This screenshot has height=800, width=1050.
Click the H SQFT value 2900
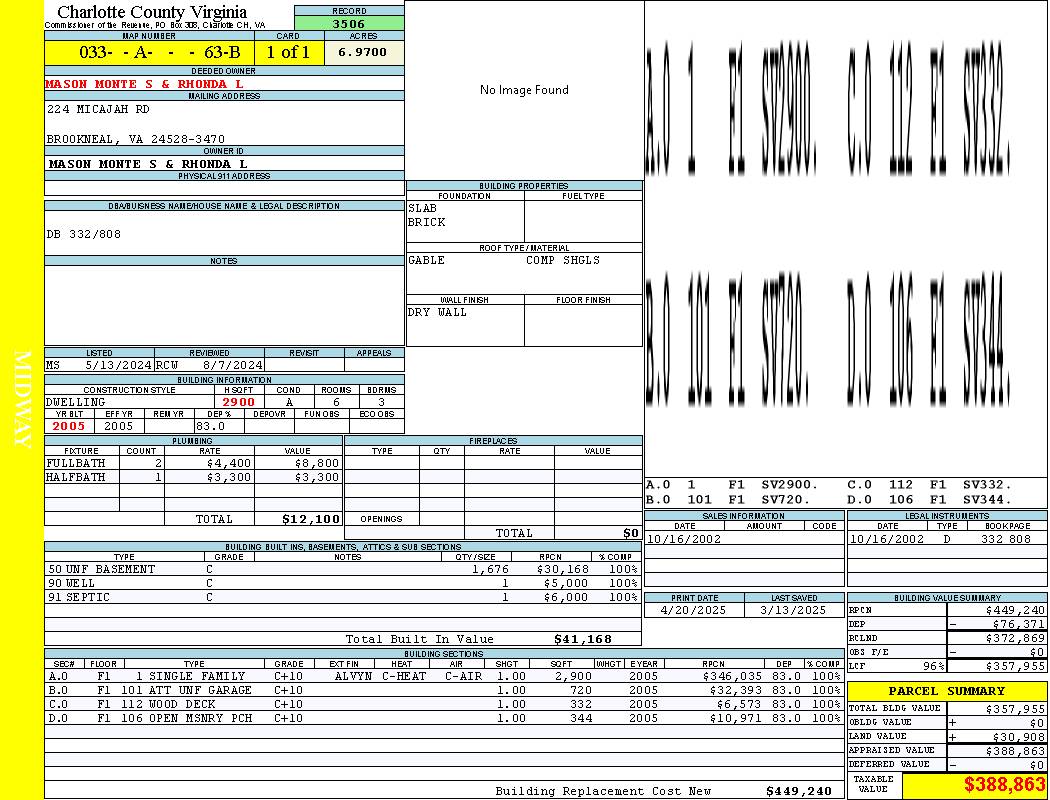tap(239, 402)
